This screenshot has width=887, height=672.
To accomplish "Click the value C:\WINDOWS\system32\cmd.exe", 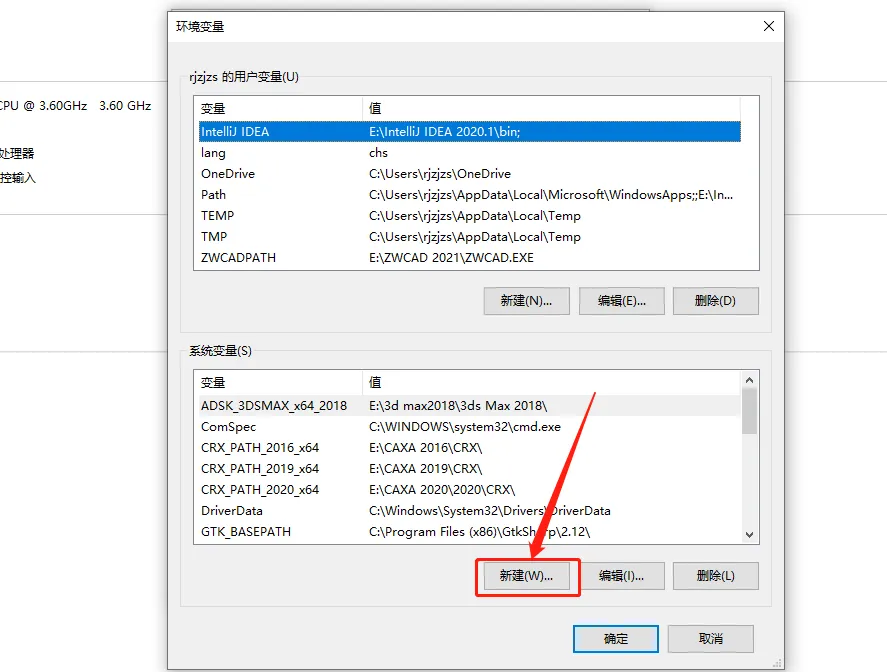I will click(464, 427).
